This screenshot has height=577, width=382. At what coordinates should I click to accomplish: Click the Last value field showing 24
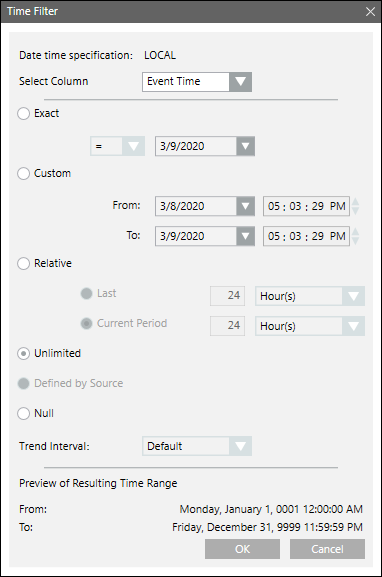pyautogui.click(x=227, y=296)
